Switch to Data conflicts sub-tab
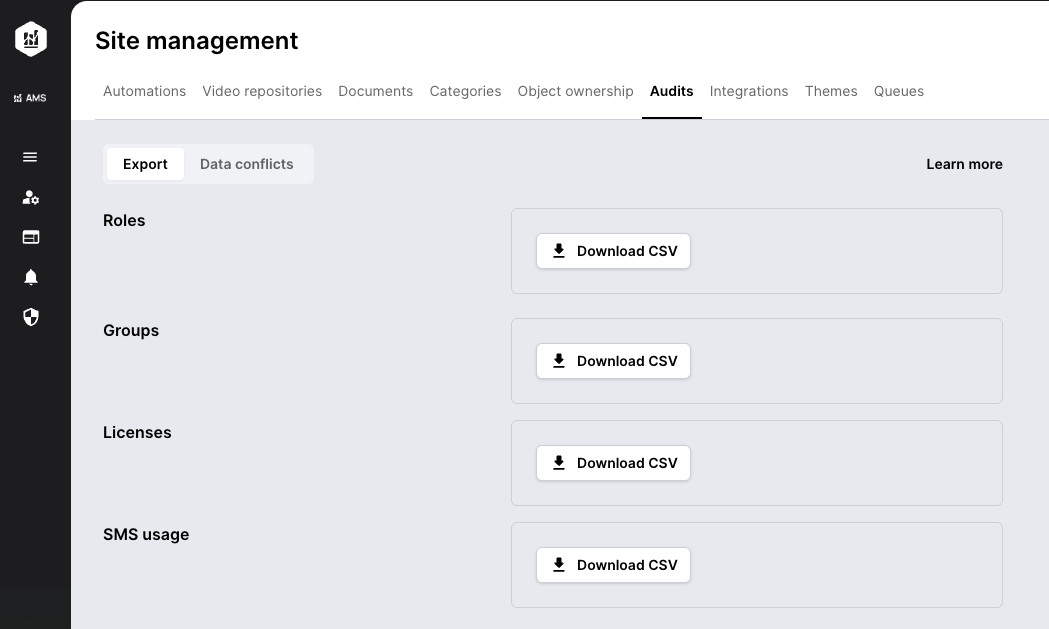This screenshot has height=629, width=1049. (247, 164)
